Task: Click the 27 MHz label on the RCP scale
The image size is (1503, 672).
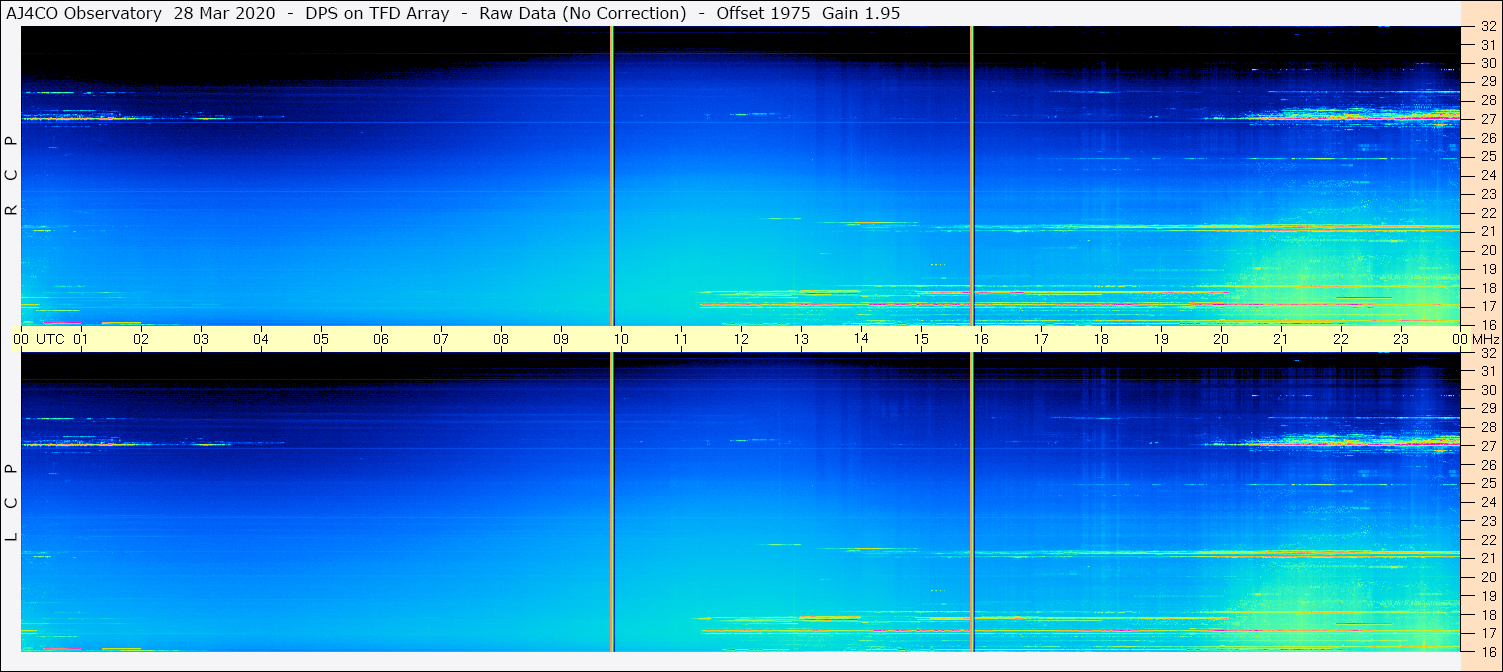Action: (x=1488, y=119)
